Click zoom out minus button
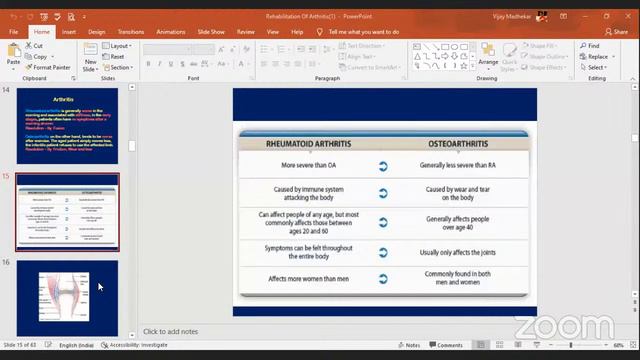The width and height of the screenshot is (640, 360). click(x=551, y=345)
